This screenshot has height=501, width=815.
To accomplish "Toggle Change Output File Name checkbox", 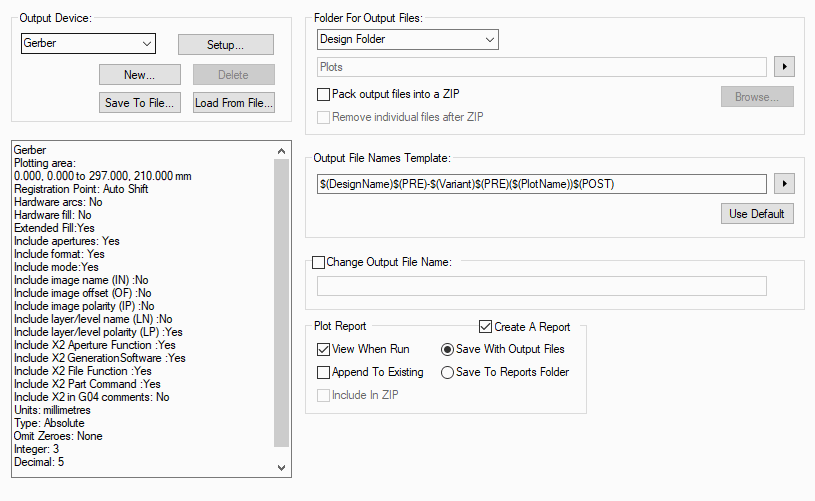I will [319, 263].
